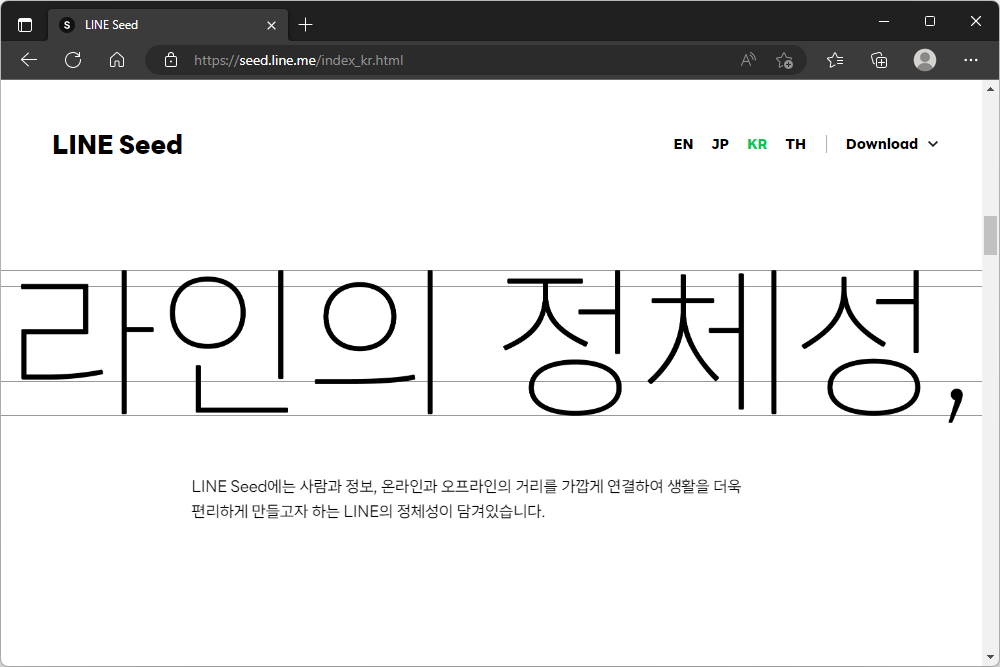Minimize the browser window
The height and width of the screenshot is (667, 1000).
(x=884, y=21)
